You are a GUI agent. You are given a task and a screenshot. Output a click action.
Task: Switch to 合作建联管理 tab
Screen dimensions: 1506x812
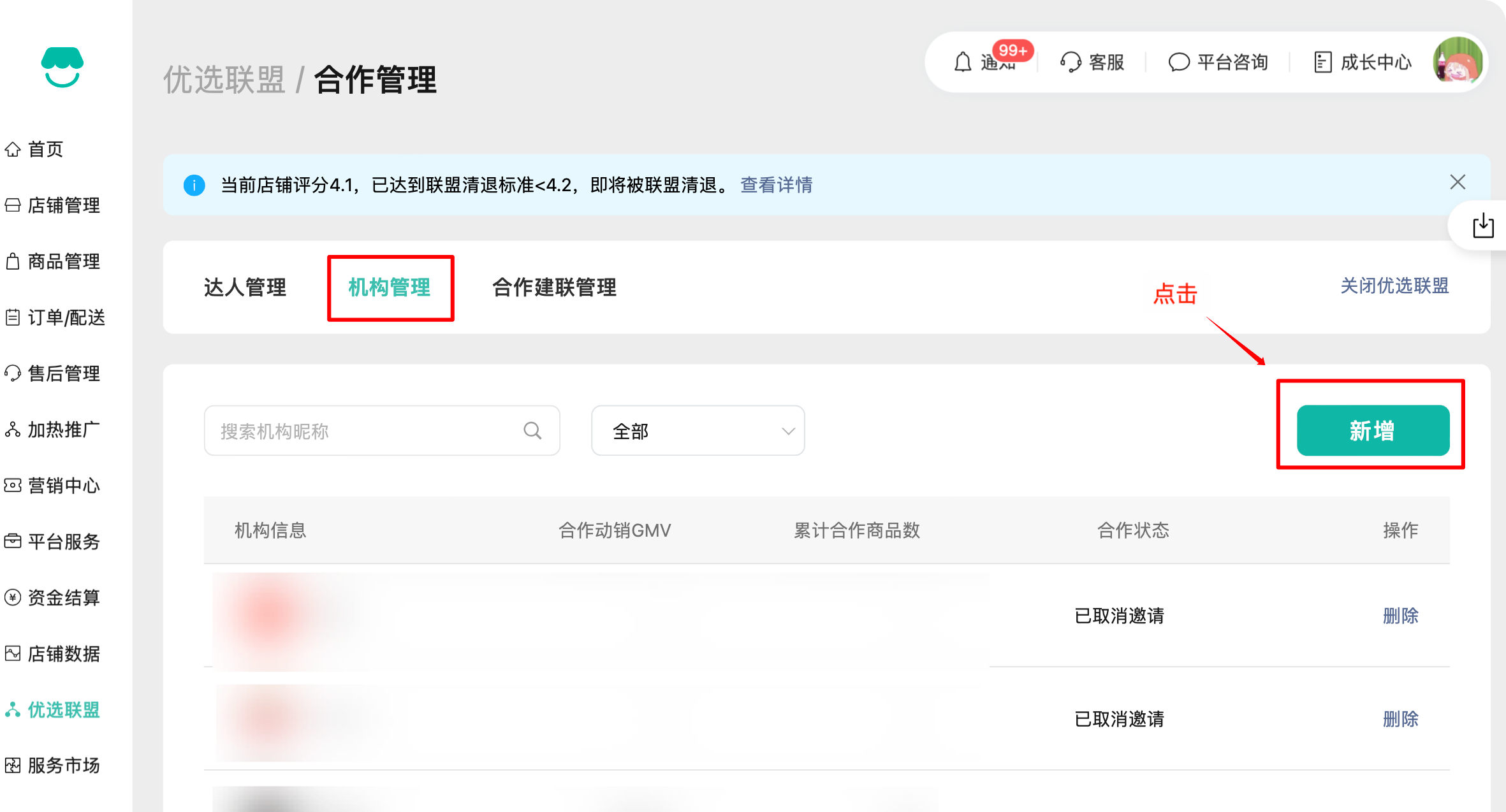point(554,287)
